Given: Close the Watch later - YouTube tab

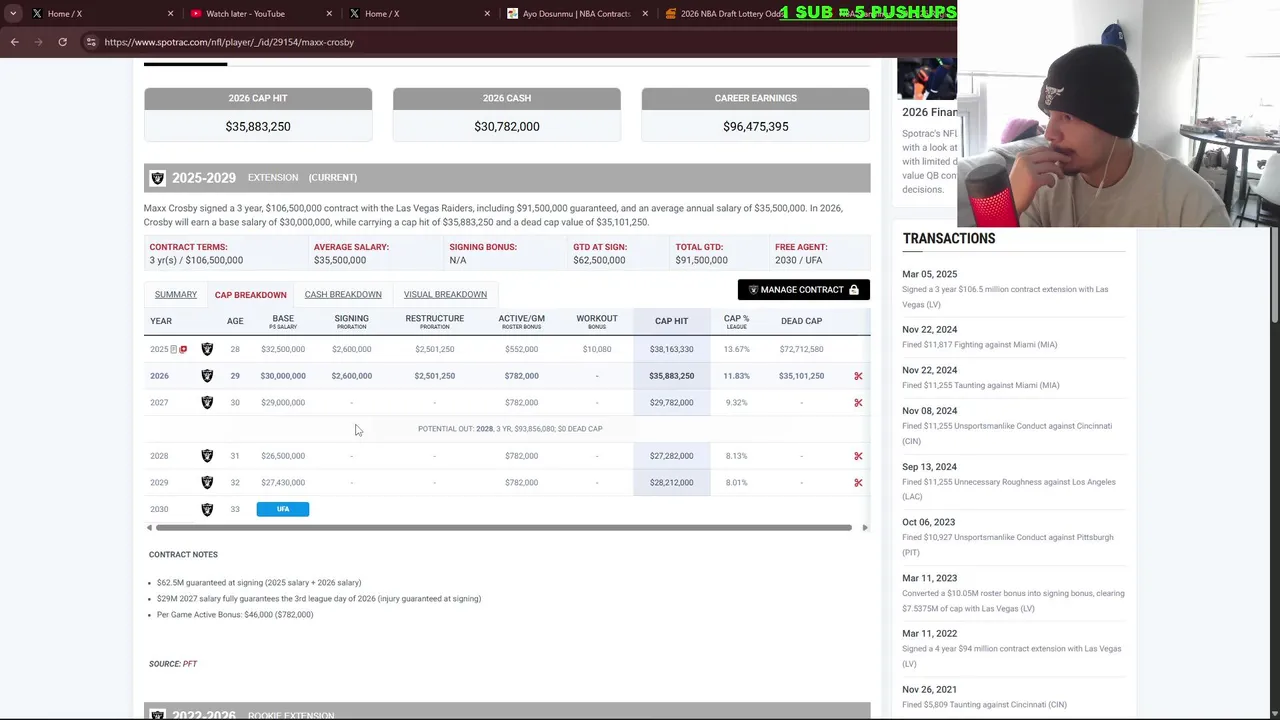Looking at the screenshot, I should pyautogui.click(x=330, y=14).
